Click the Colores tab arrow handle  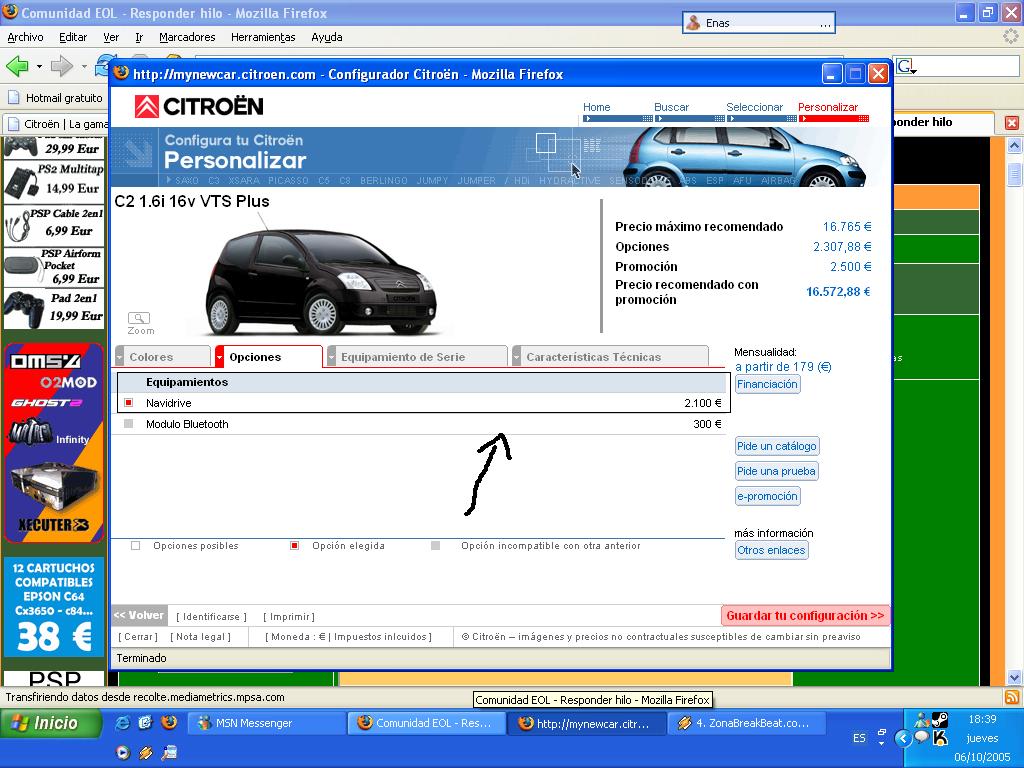(120, 357)
